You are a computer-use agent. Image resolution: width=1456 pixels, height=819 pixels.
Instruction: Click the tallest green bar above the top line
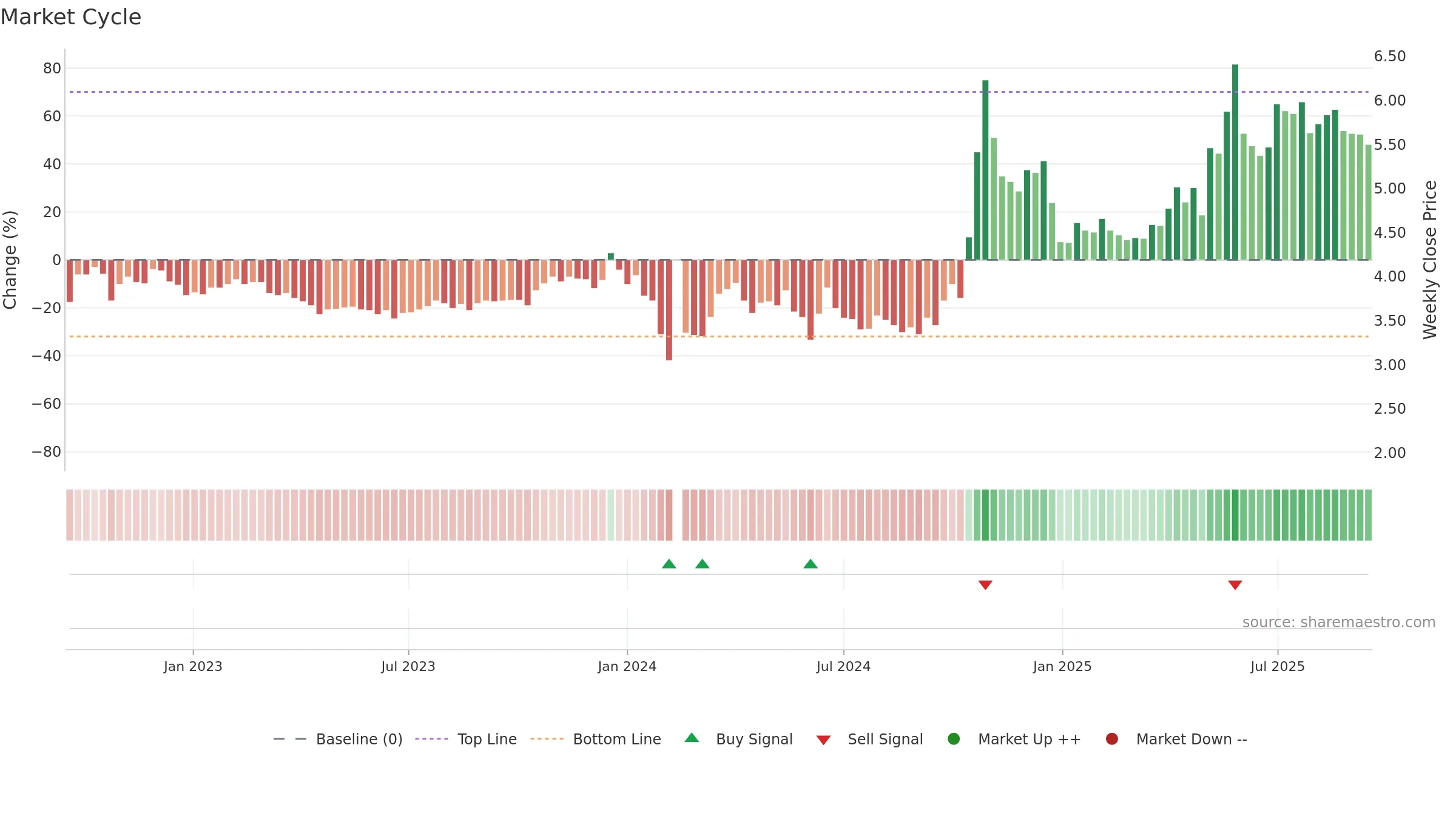pos(1235,162)
